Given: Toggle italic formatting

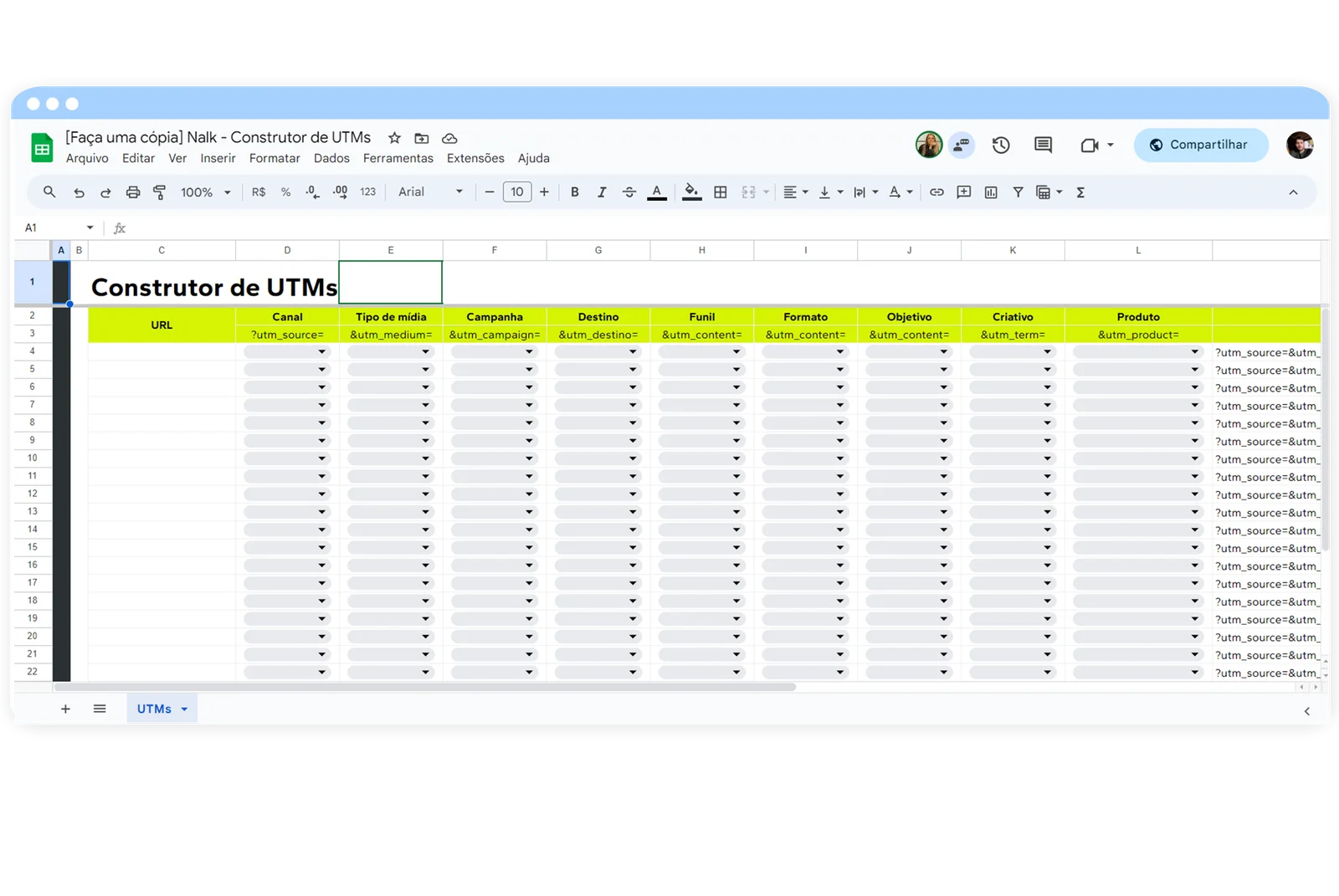Looking at the screenshot, I should coord(601,192).
